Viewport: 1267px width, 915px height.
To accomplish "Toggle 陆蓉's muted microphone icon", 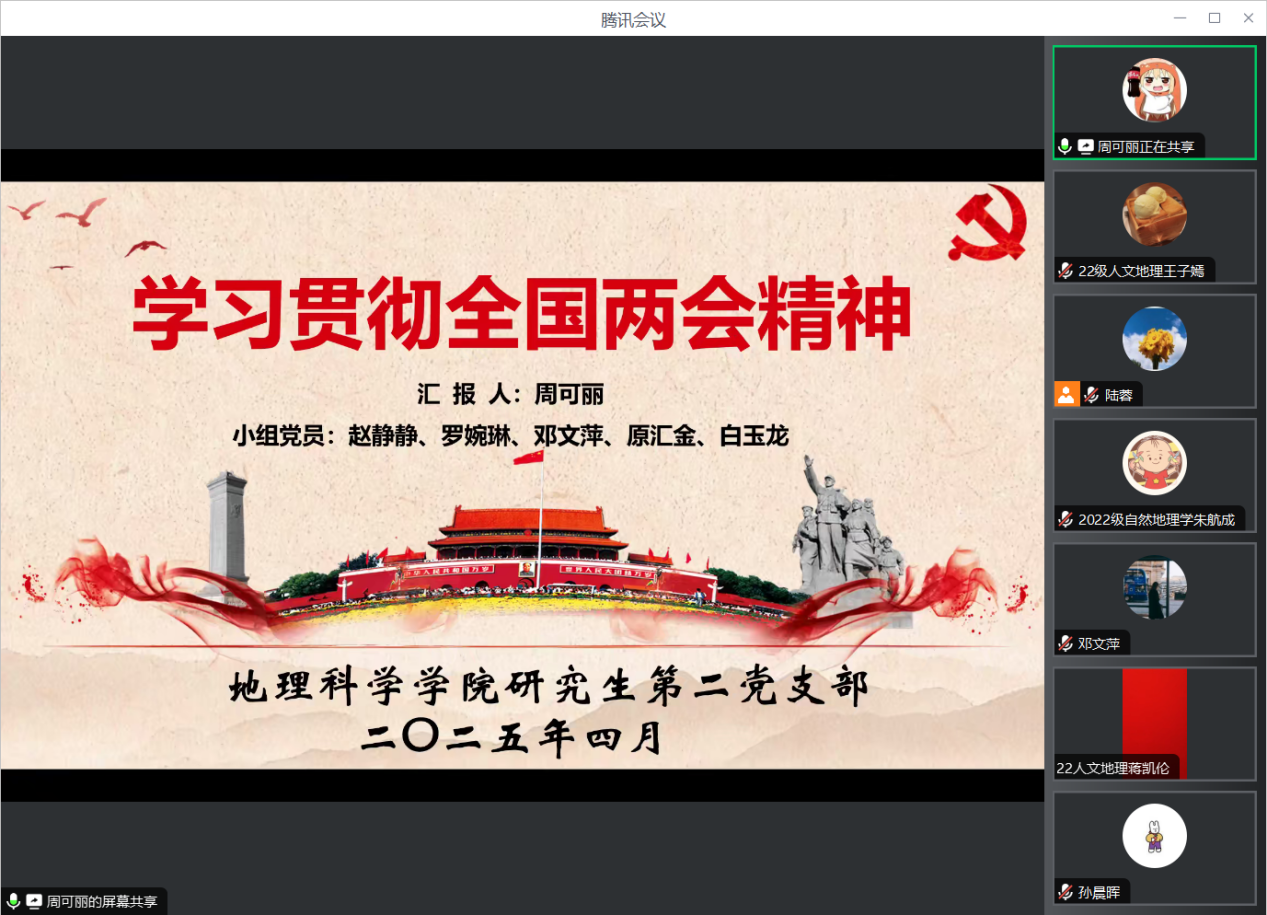I will click(x=1092, y=394).
